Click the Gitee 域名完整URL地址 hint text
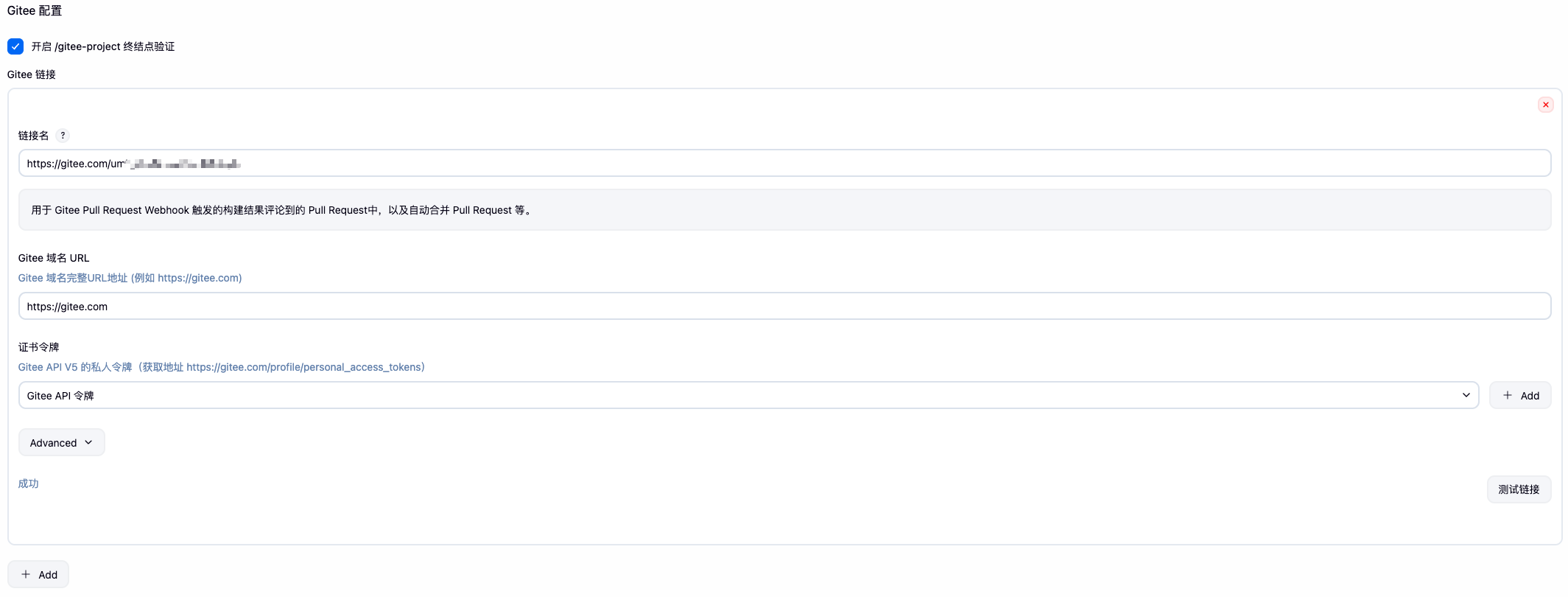The image size is (1568, 597). tap(130, 278)
